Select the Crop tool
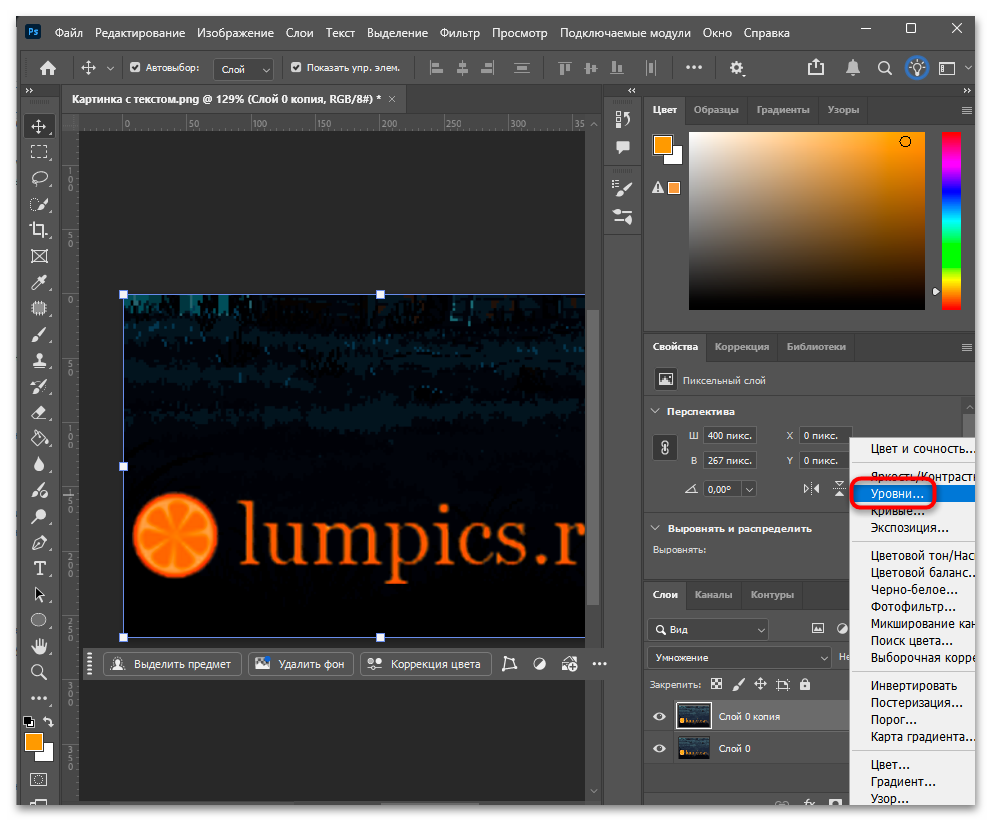The image size is (991, 821). pyautogui.click(x=39, y=230)
